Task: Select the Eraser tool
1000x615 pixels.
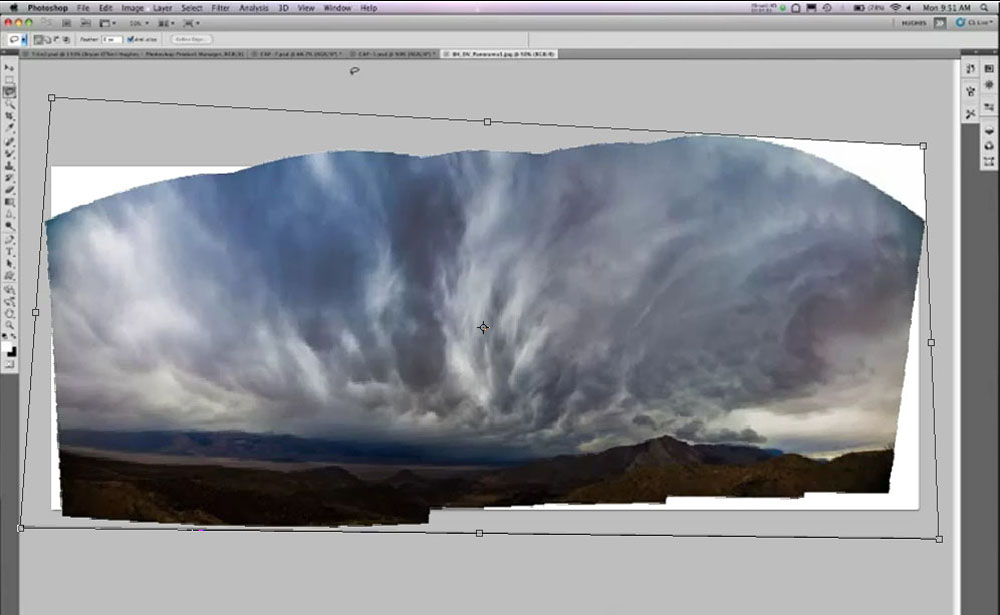Action: pyautogui.click(x=9, y=189)
